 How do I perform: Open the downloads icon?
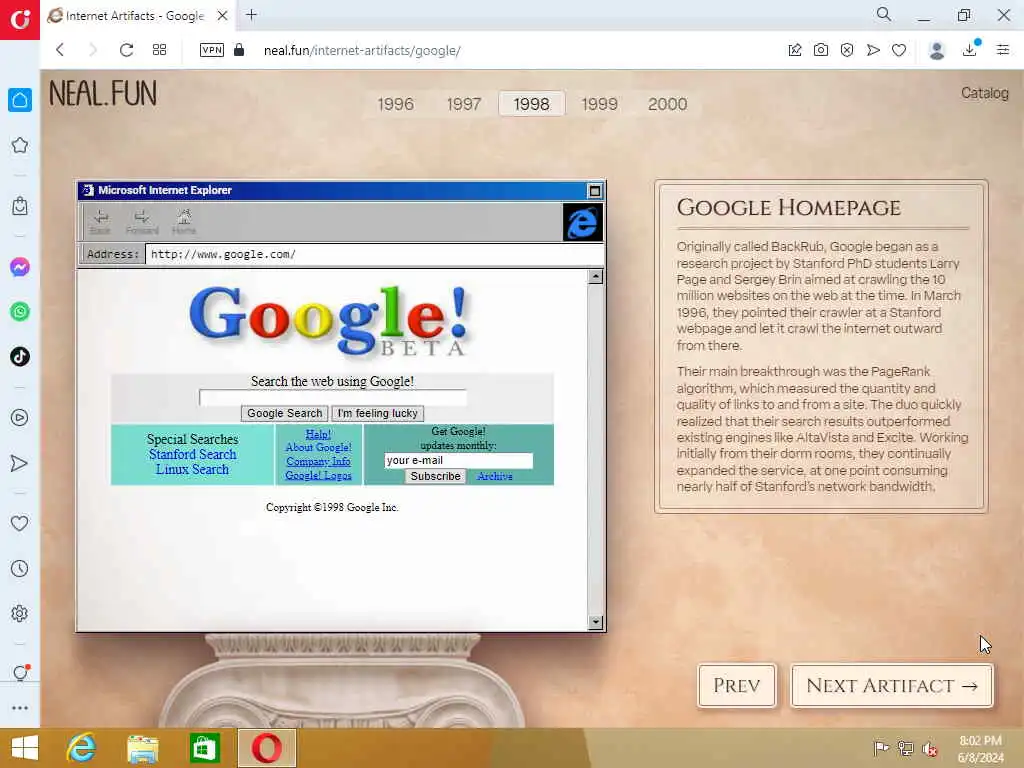pos(970,50)
